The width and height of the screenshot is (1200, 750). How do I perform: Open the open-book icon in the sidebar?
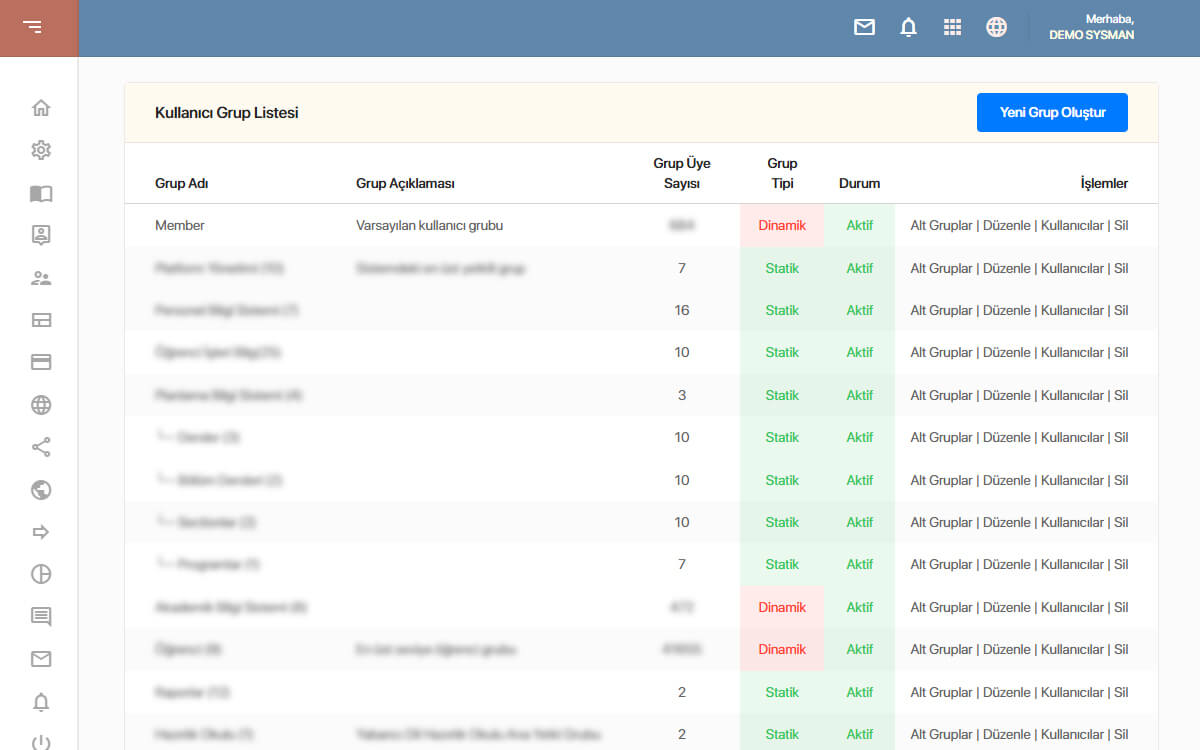41,193
